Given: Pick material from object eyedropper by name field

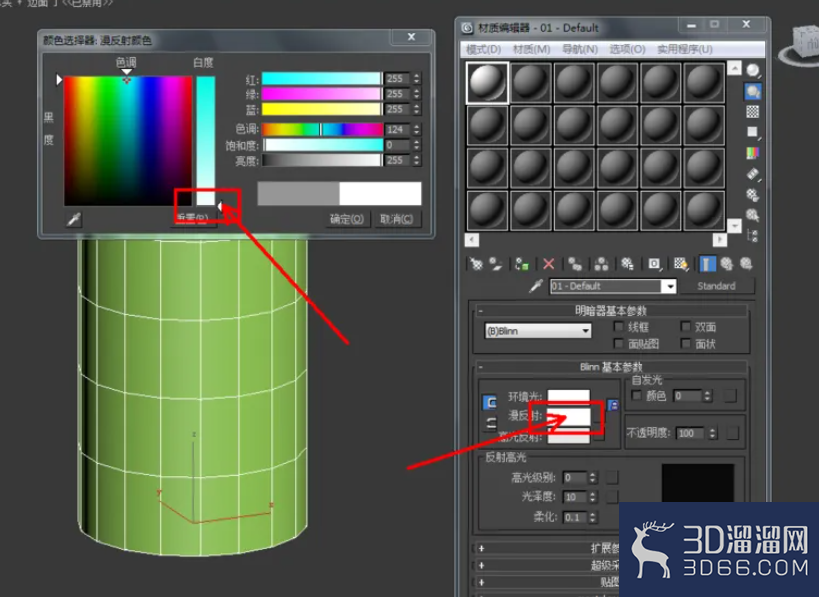Looking at the screenshot, I should (535, 286).
